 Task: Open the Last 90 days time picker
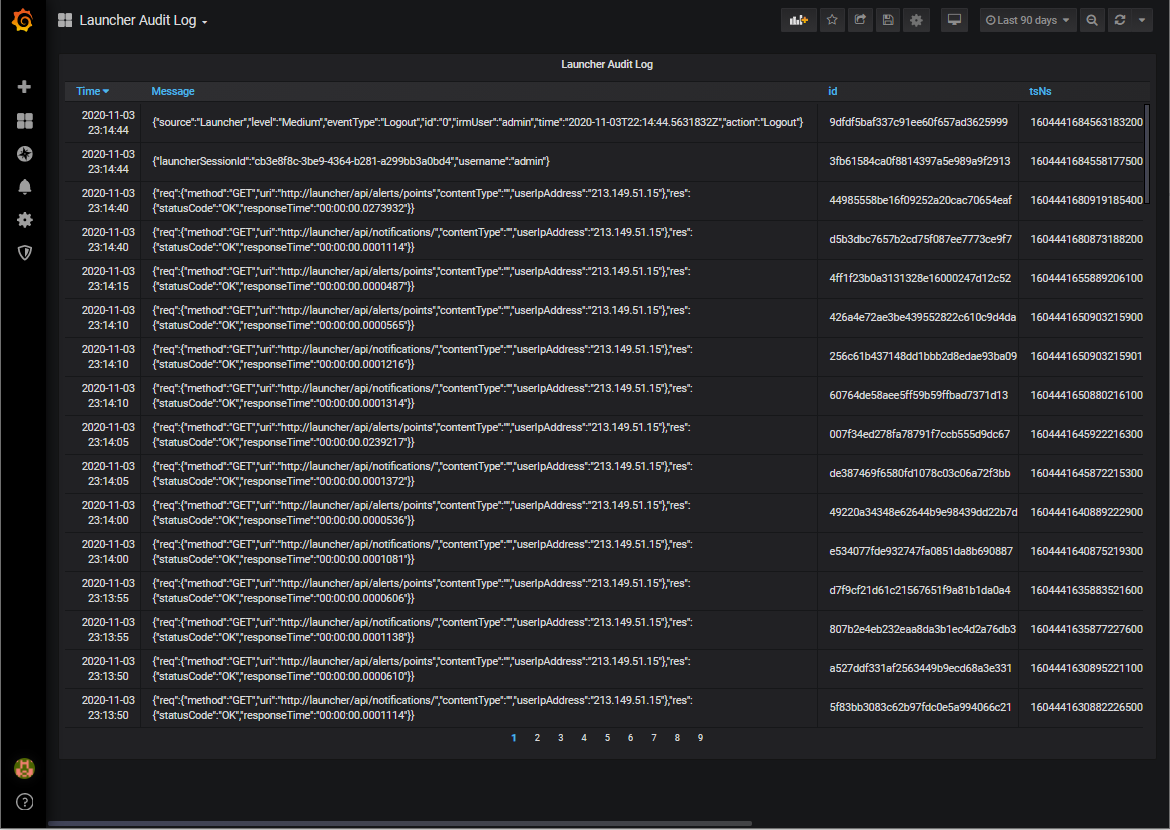(x=1027, y=20)
